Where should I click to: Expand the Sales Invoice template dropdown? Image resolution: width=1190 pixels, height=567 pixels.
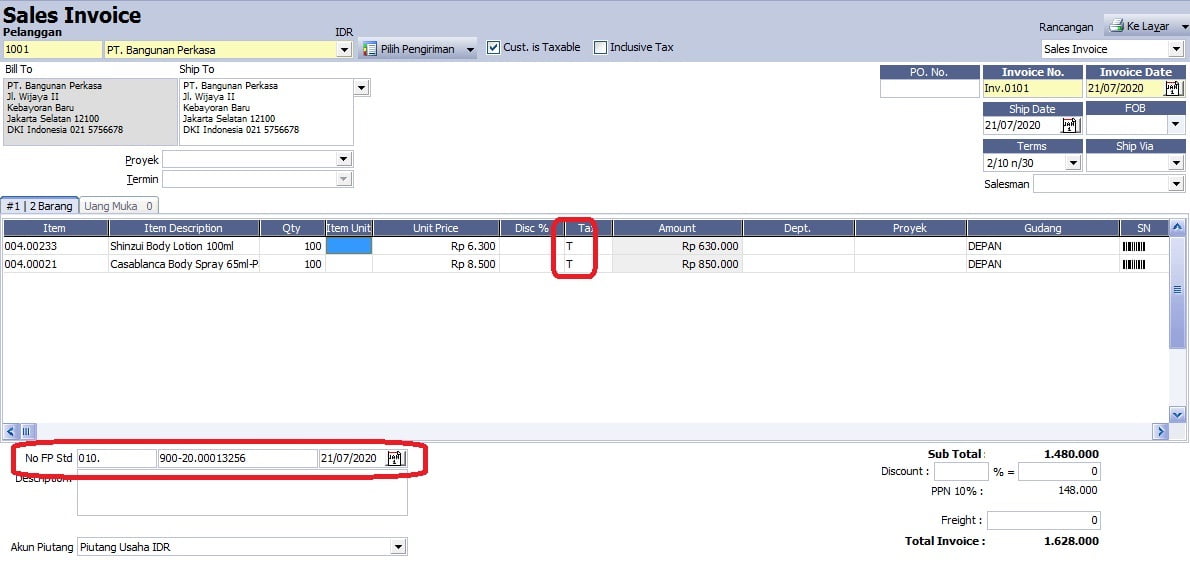[x=1176, y=49]
